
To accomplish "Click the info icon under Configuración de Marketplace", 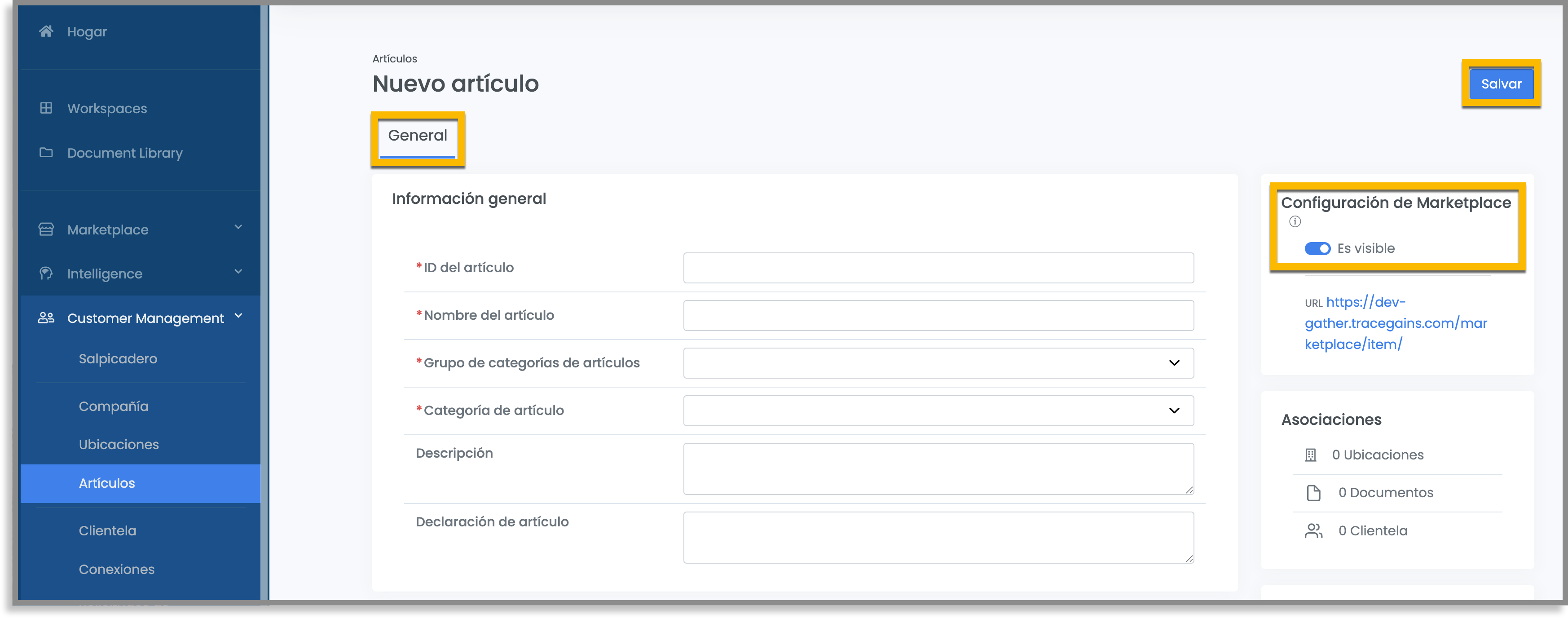I will (x=1295, y=221).
